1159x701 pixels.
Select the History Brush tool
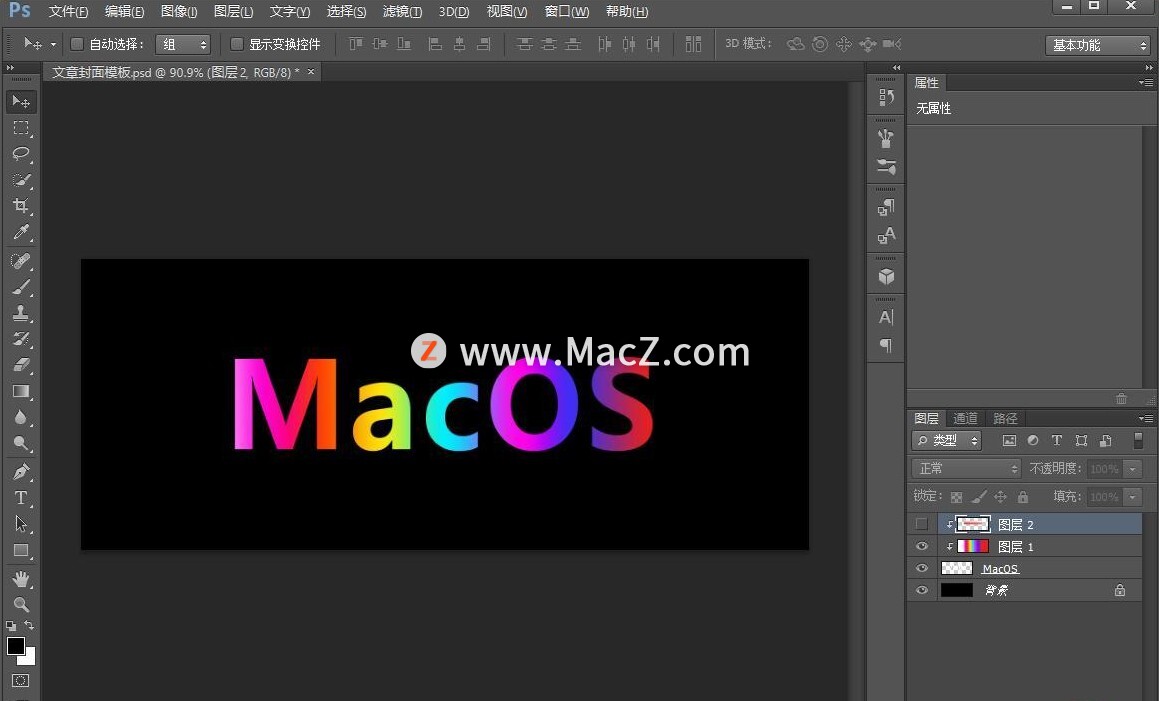tap(21, 339)
